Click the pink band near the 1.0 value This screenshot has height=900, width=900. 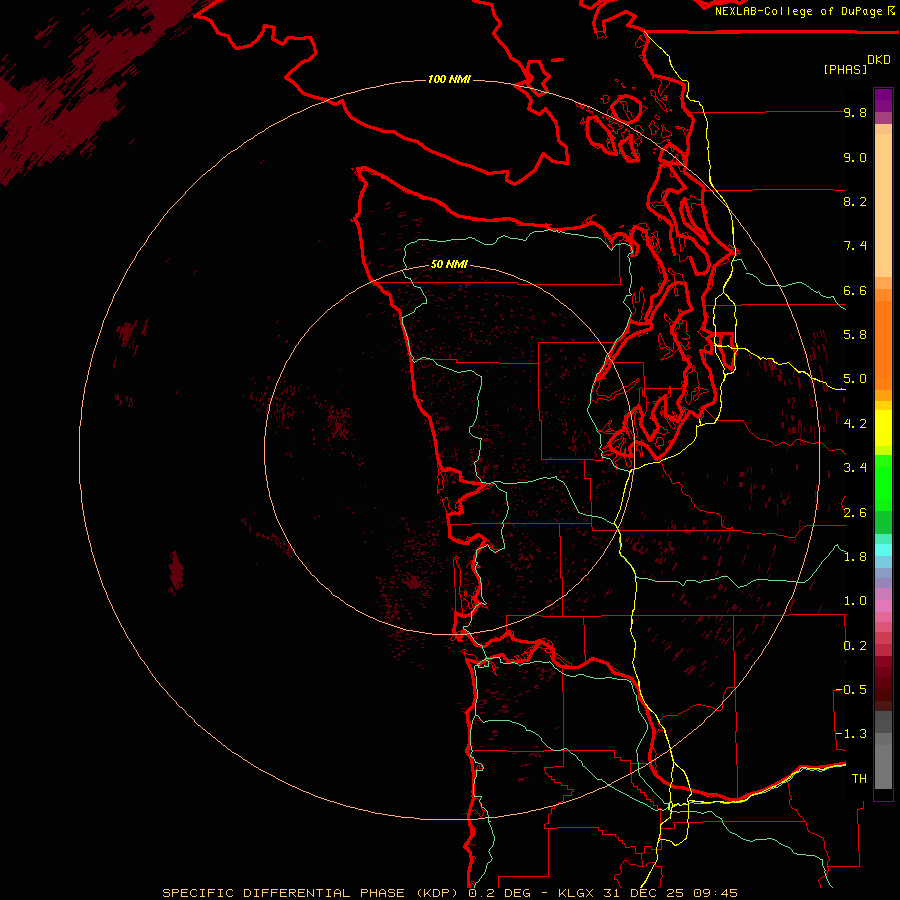[x=883, y=606]
